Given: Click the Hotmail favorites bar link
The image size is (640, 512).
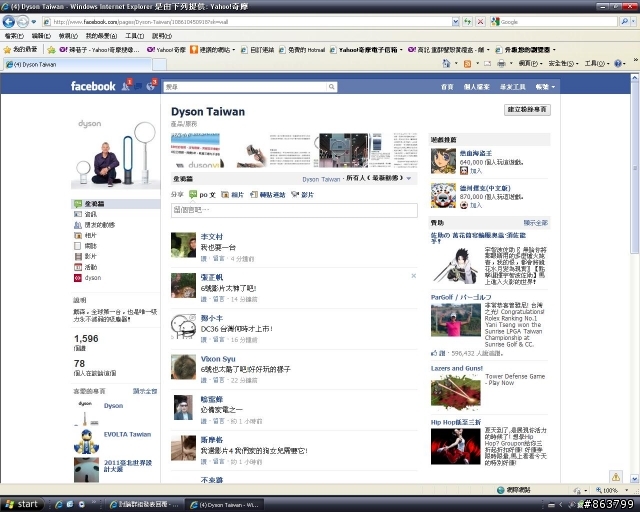Looking at the screenshot, I should pyautogui.click(x=302, y=50).
